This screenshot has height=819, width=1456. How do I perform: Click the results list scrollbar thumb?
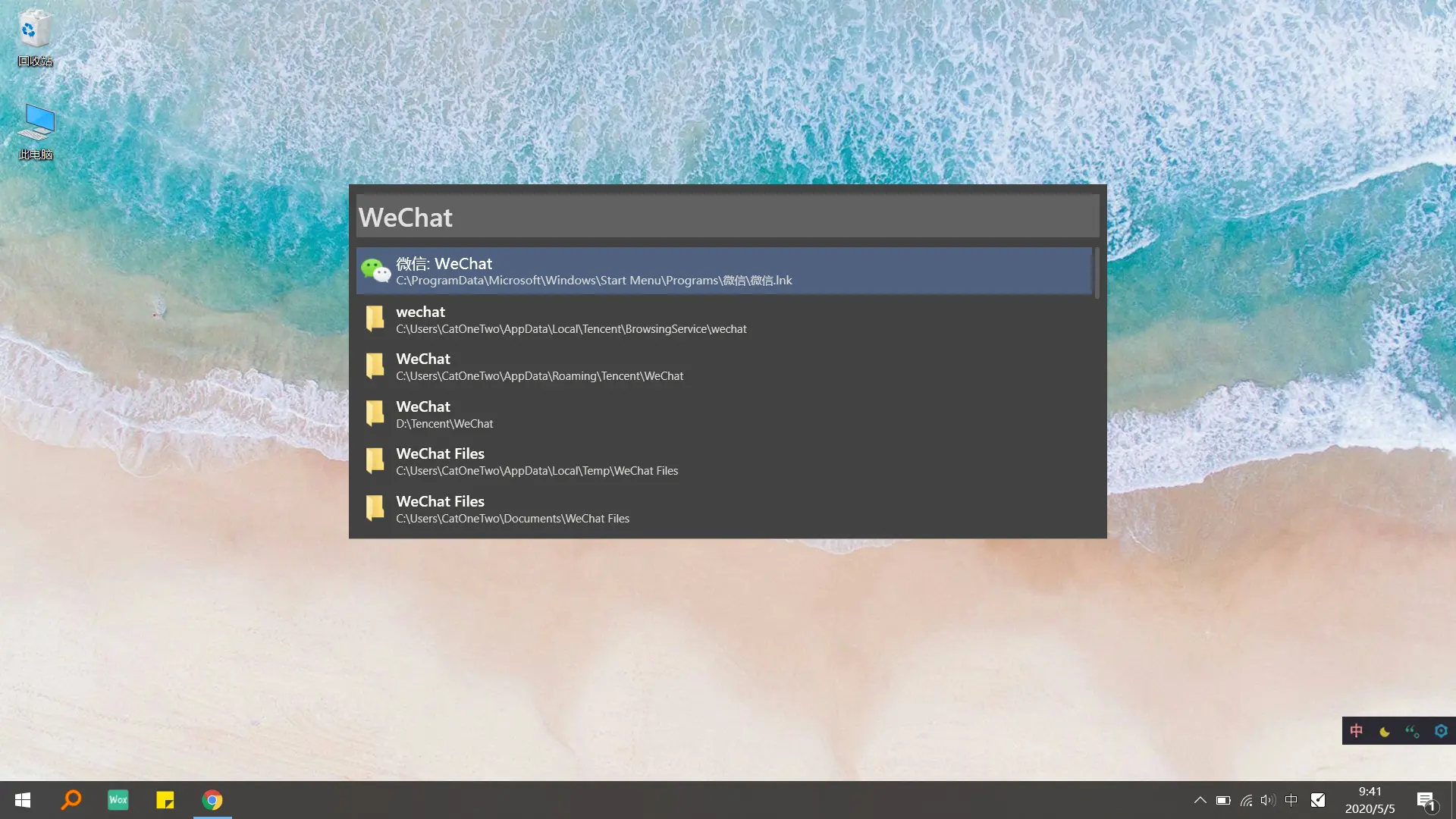1097,272
